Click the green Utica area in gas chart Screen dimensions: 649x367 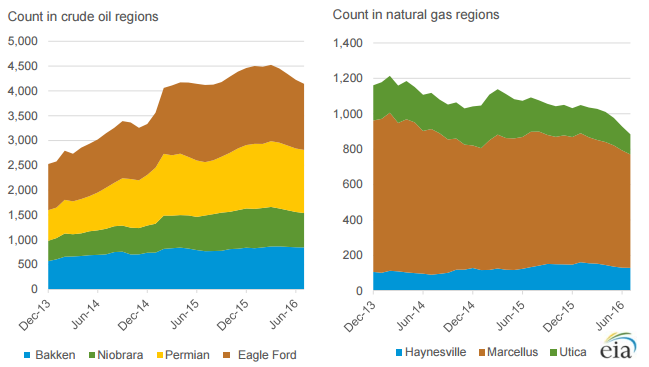click(x=502, y=116)
